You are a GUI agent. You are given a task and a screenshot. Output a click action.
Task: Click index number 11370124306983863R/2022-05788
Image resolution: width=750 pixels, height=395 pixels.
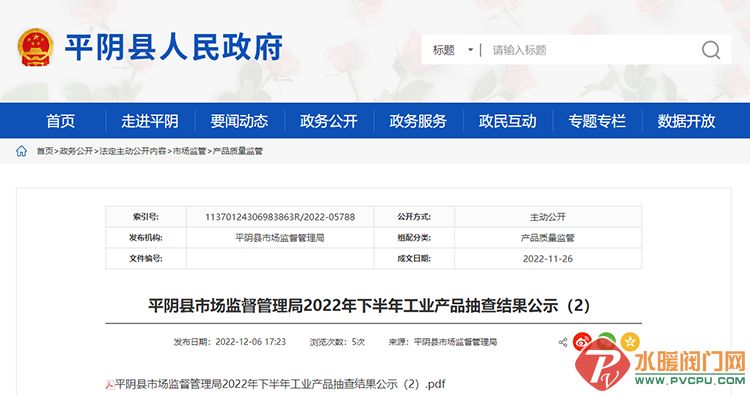tap(280, 217)
